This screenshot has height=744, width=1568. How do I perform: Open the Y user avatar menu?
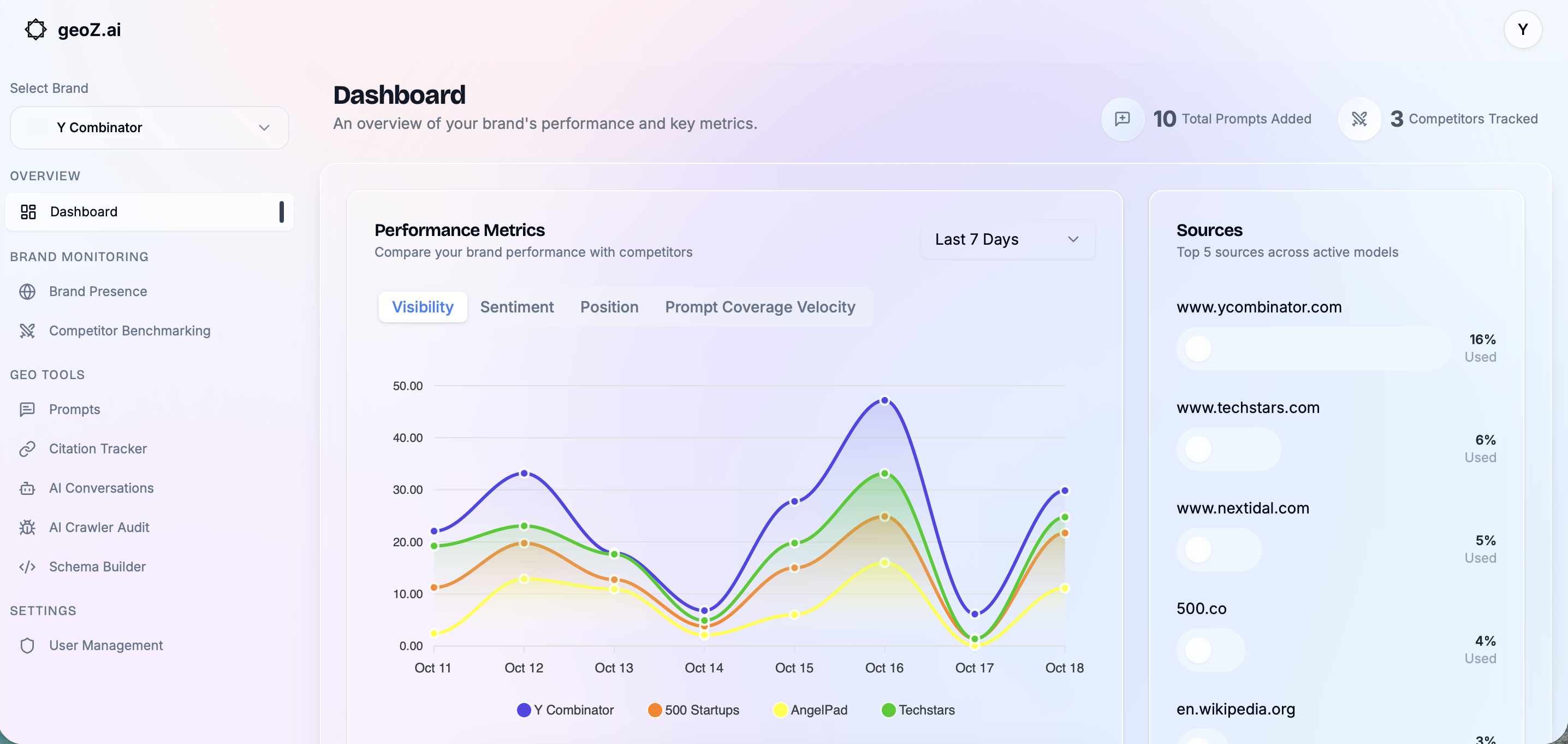(1522, 29)
